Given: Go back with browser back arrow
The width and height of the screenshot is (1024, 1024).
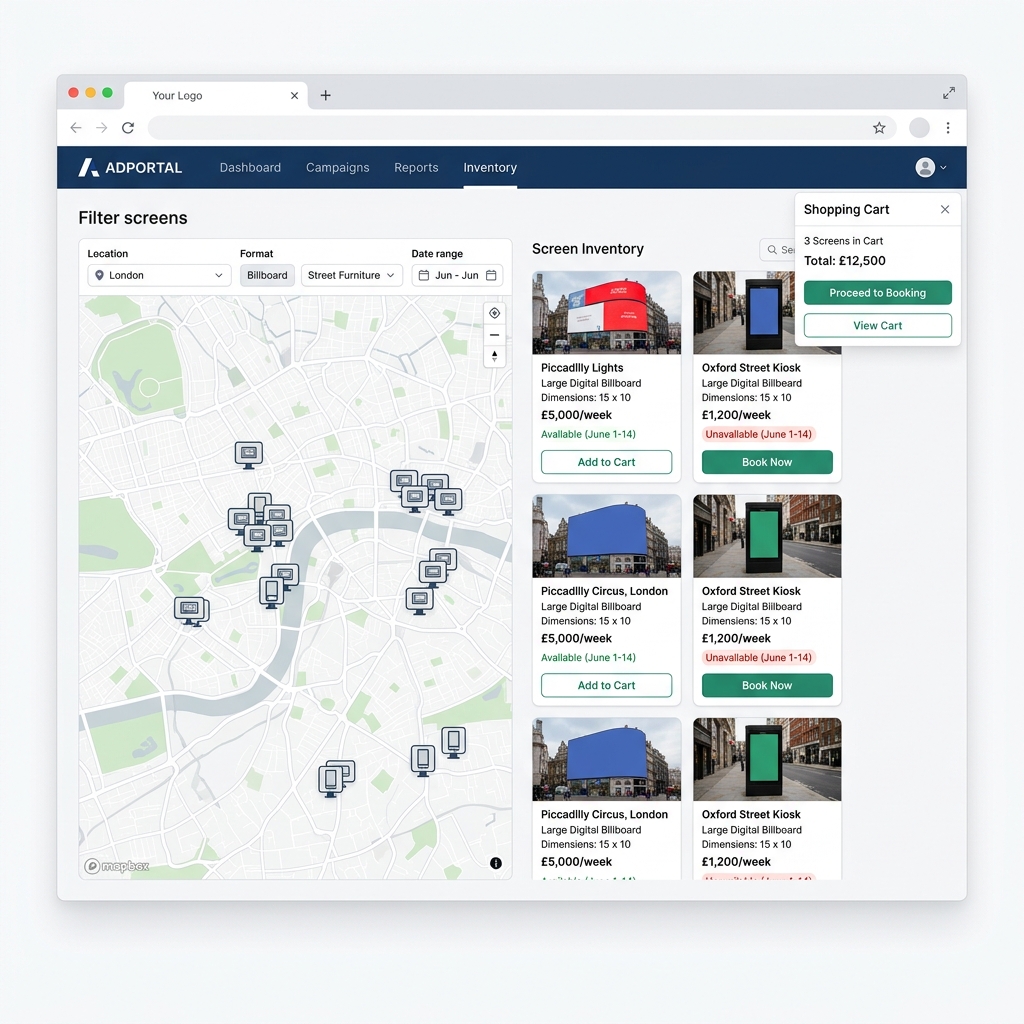Looking at the screenshot, I should [76, 128].
